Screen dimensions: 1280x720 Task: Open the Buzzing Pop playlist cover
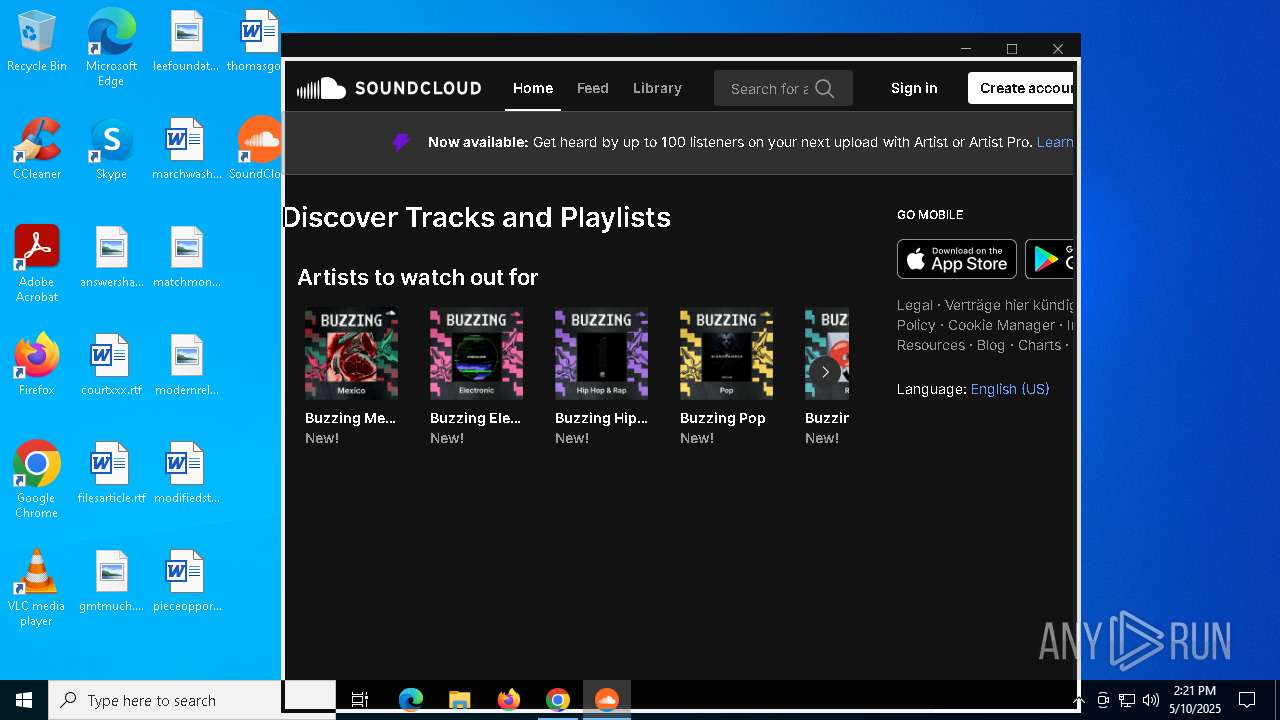click(x=726, y=354)
